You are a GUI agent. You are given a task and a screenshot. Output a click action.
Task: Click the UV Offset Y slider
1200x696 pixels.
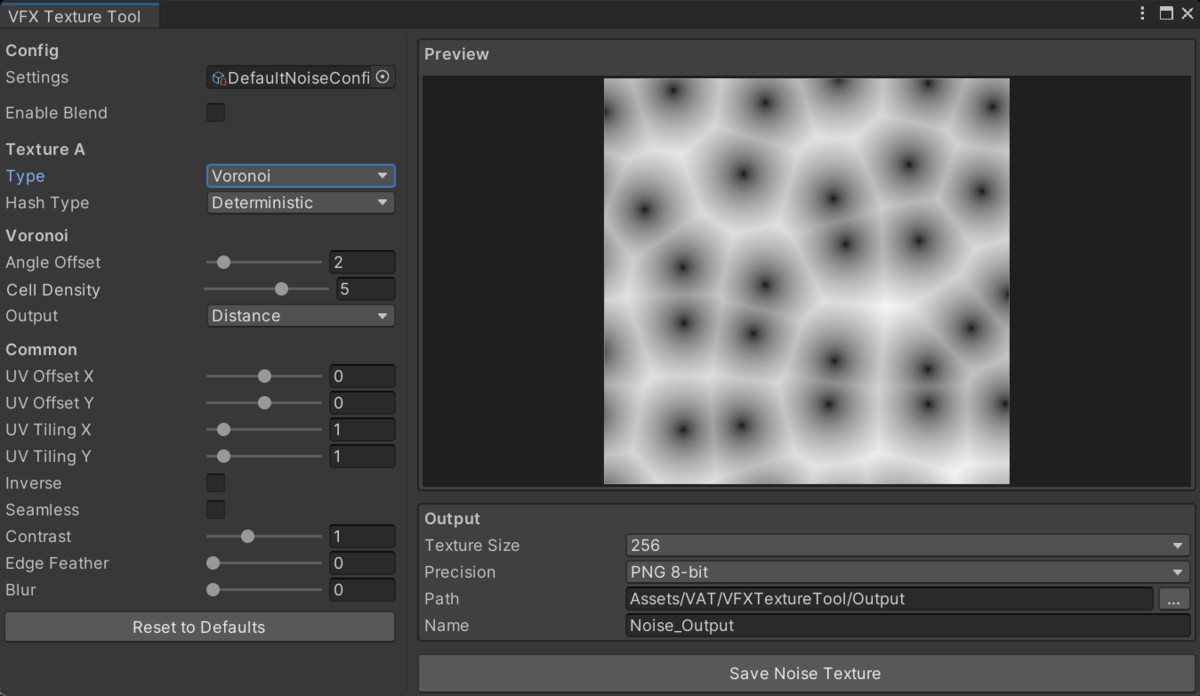[x=264, y=403]
